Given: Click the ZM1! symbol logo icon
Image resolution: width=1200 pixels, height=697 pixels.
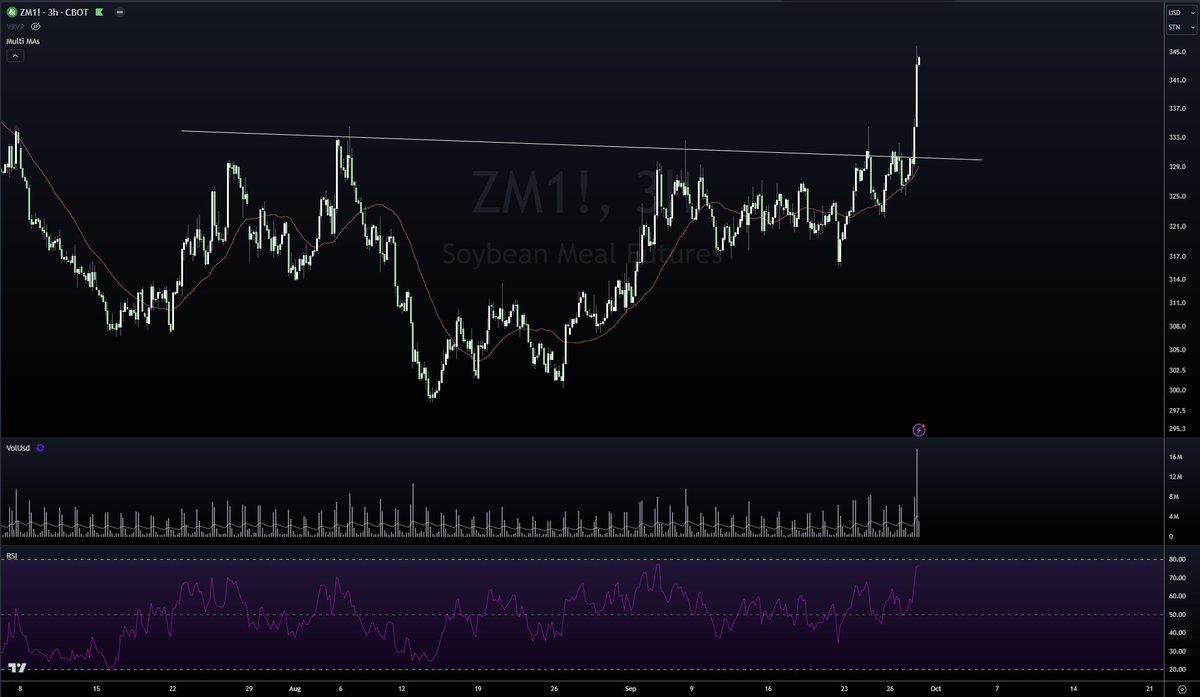Looking at the screenshot, I should [x=12, y=12].
